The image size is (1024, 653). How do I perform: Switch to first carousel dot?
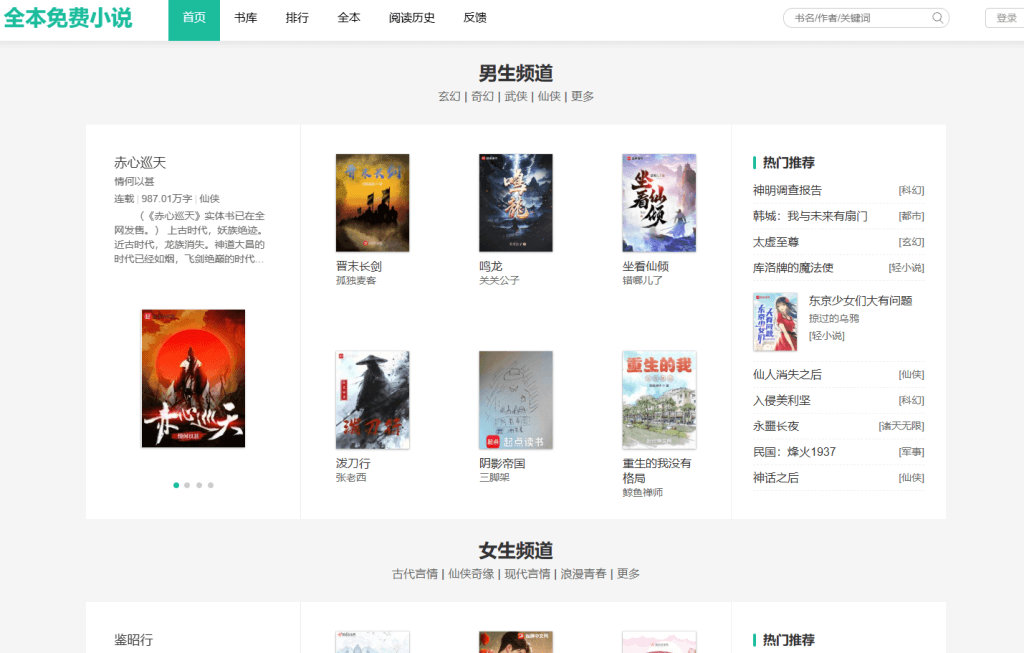(x=177, y=485)
